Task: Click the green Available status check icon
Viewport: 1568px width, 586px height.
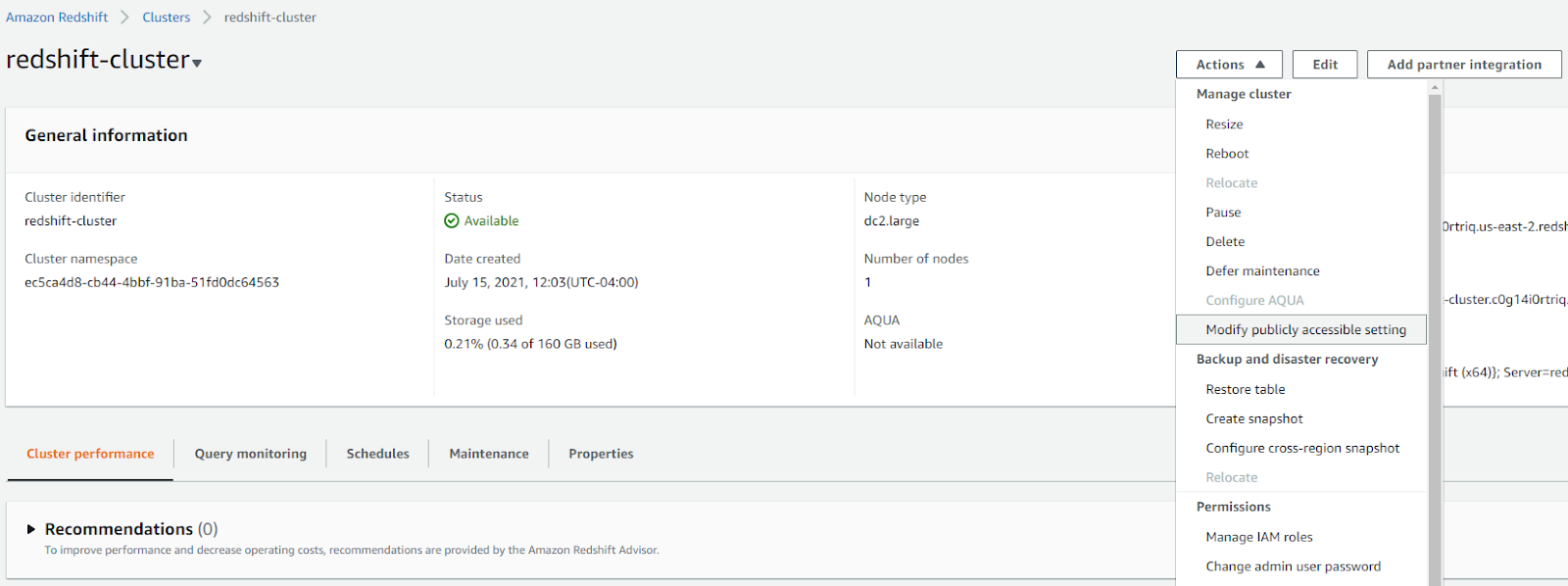Action: 452,221
